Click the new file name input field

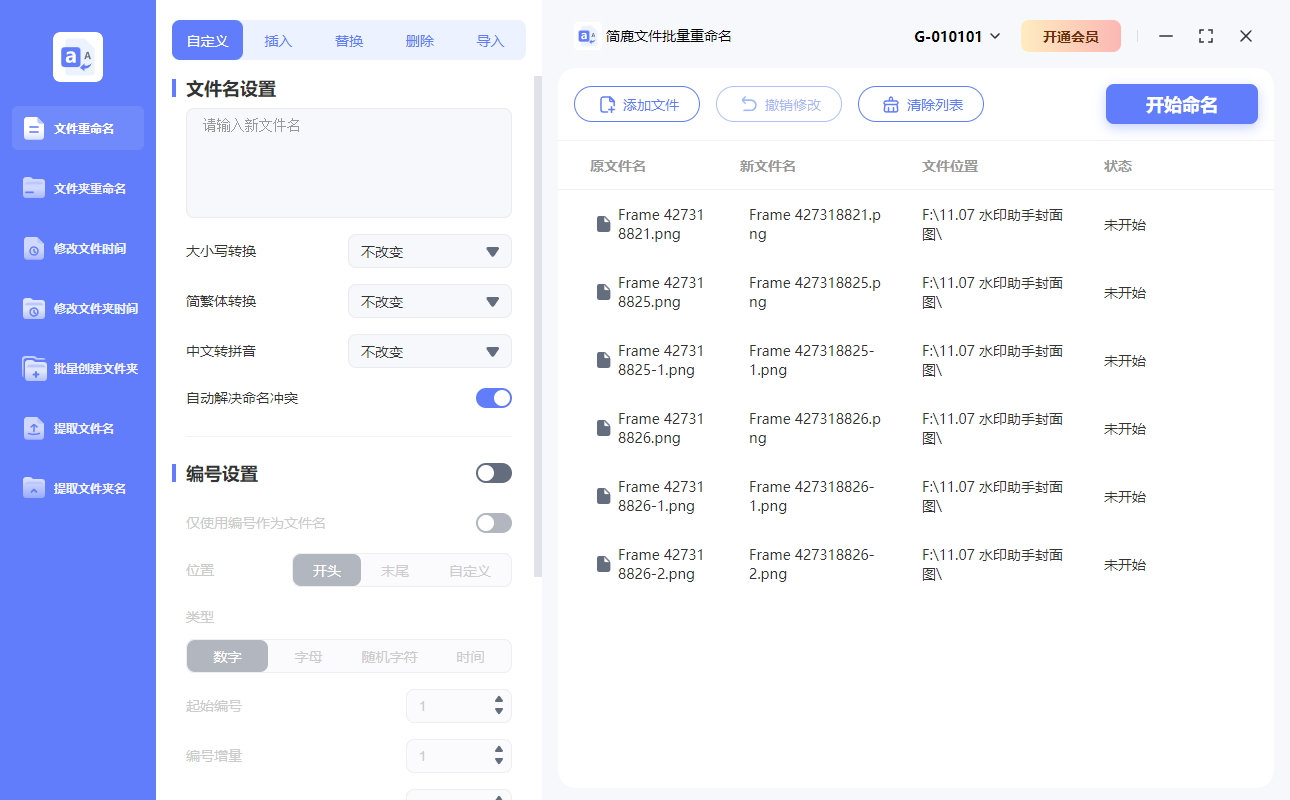(348, 160)
